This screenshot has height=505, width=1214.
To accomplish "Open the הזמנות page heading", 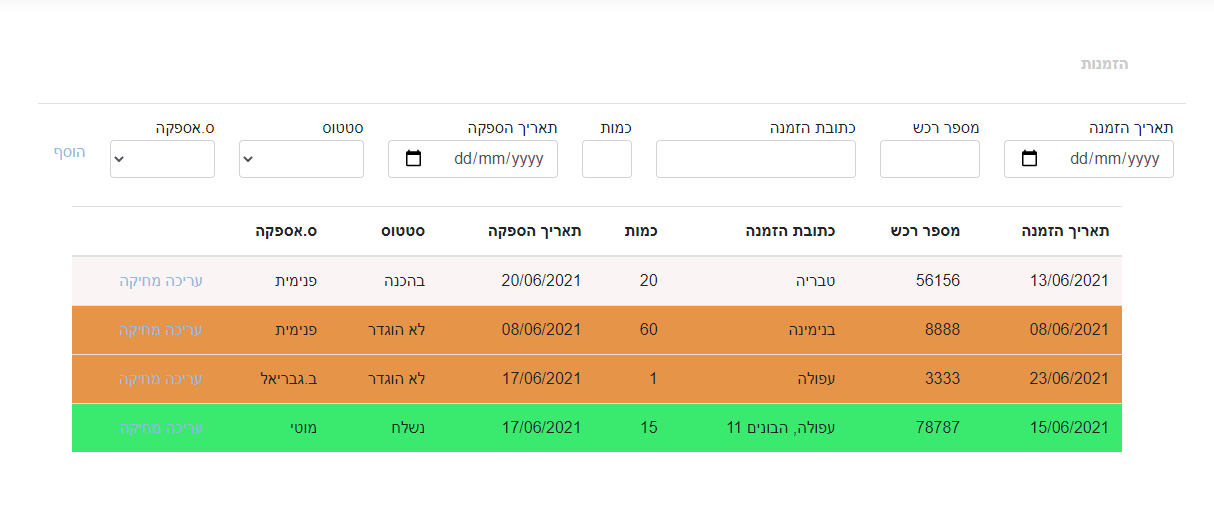I will pos(1104,64).
